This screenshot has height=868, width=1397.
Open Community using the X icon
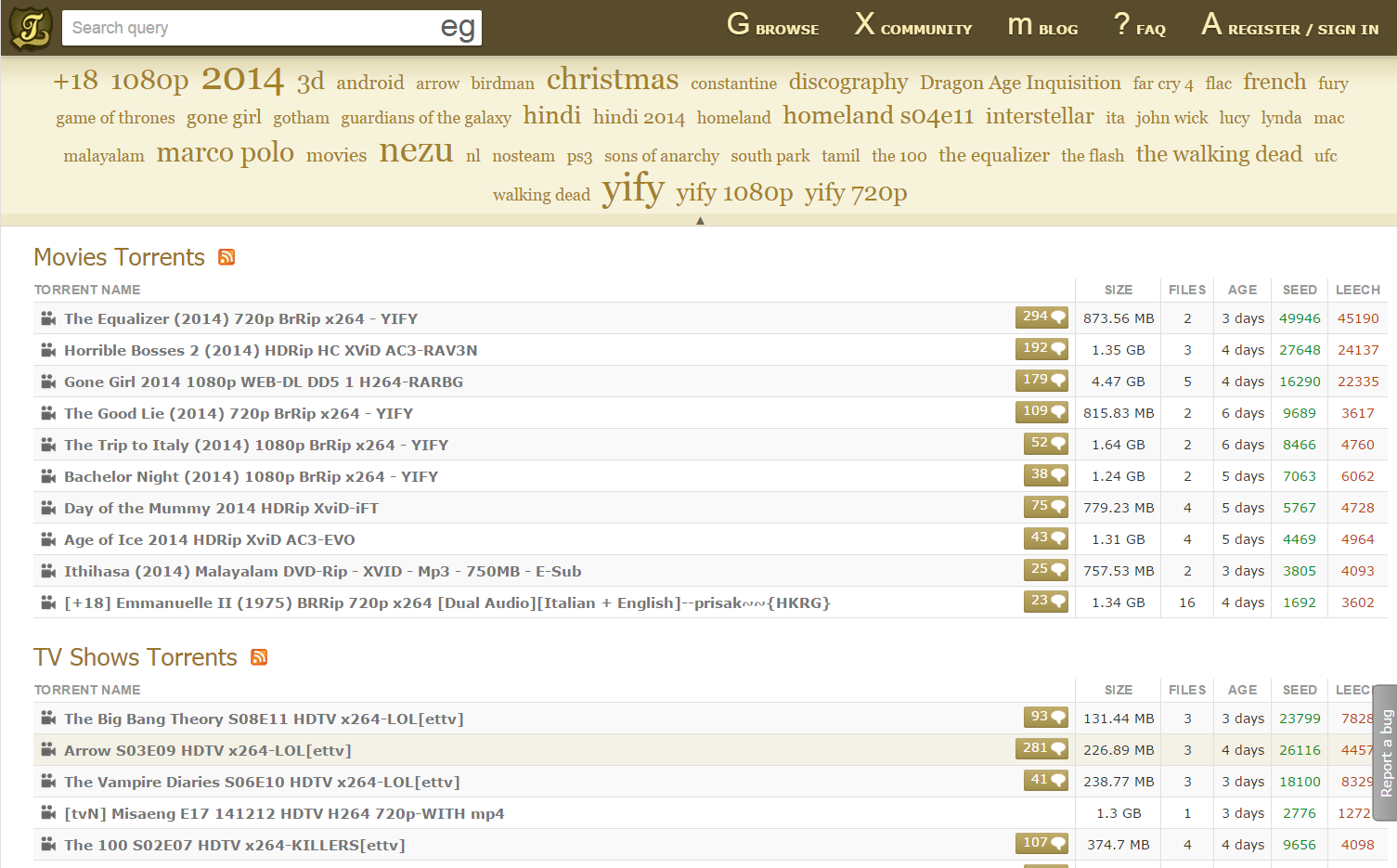pos(864,24)
